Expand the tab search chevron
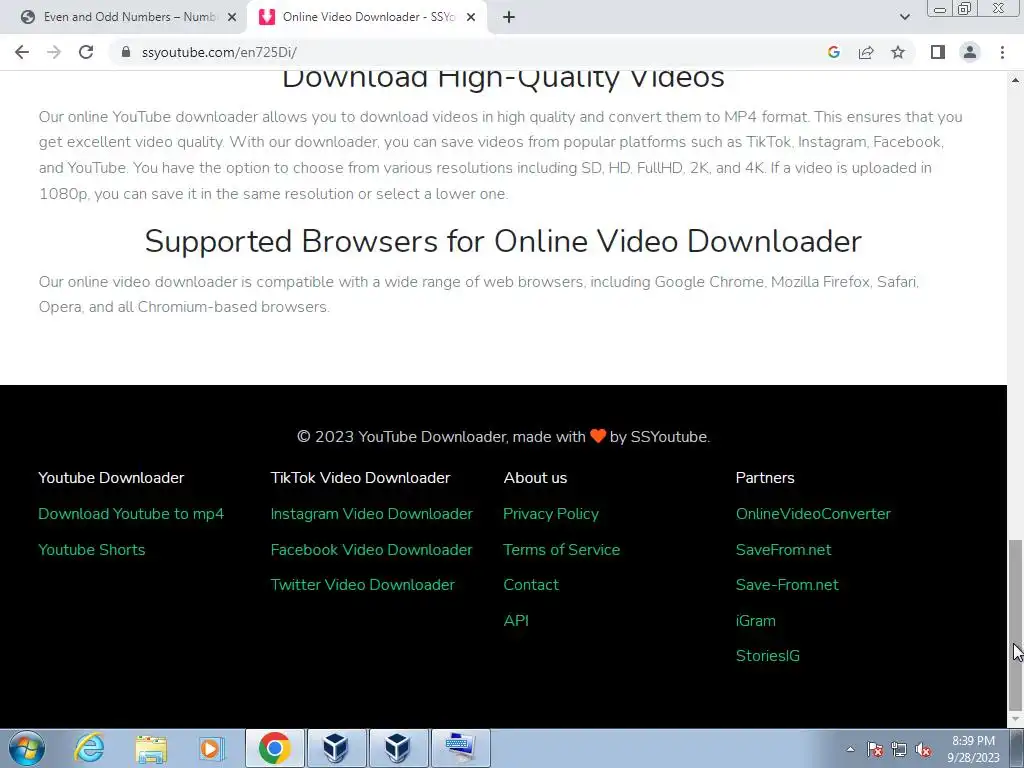 click(904, 17)
